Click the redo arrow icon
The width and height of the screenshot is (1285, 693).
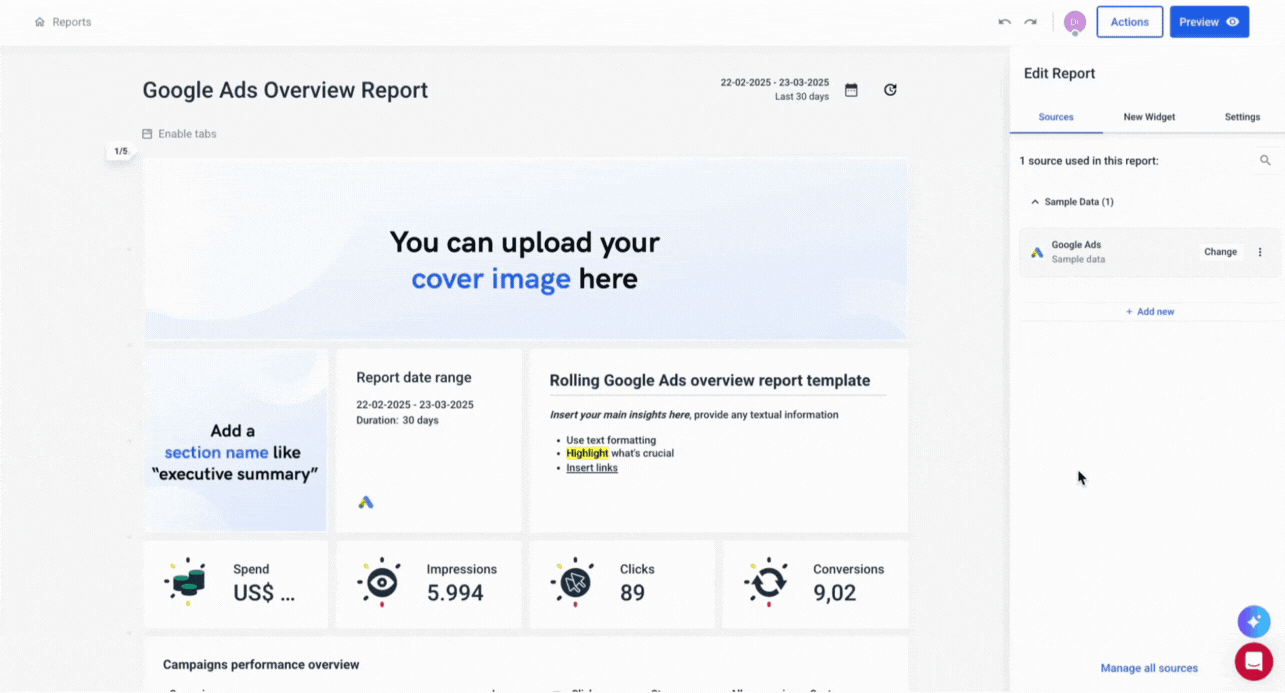[x=1030, y=22]
